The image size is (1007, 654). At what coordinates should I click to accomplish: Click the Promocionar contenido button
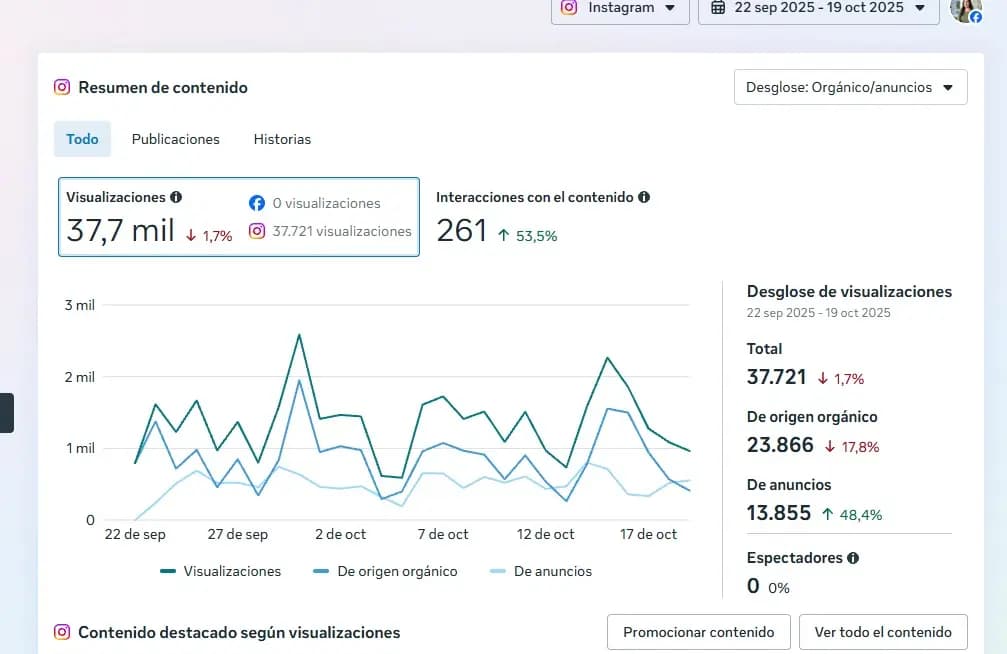point(699,632)
